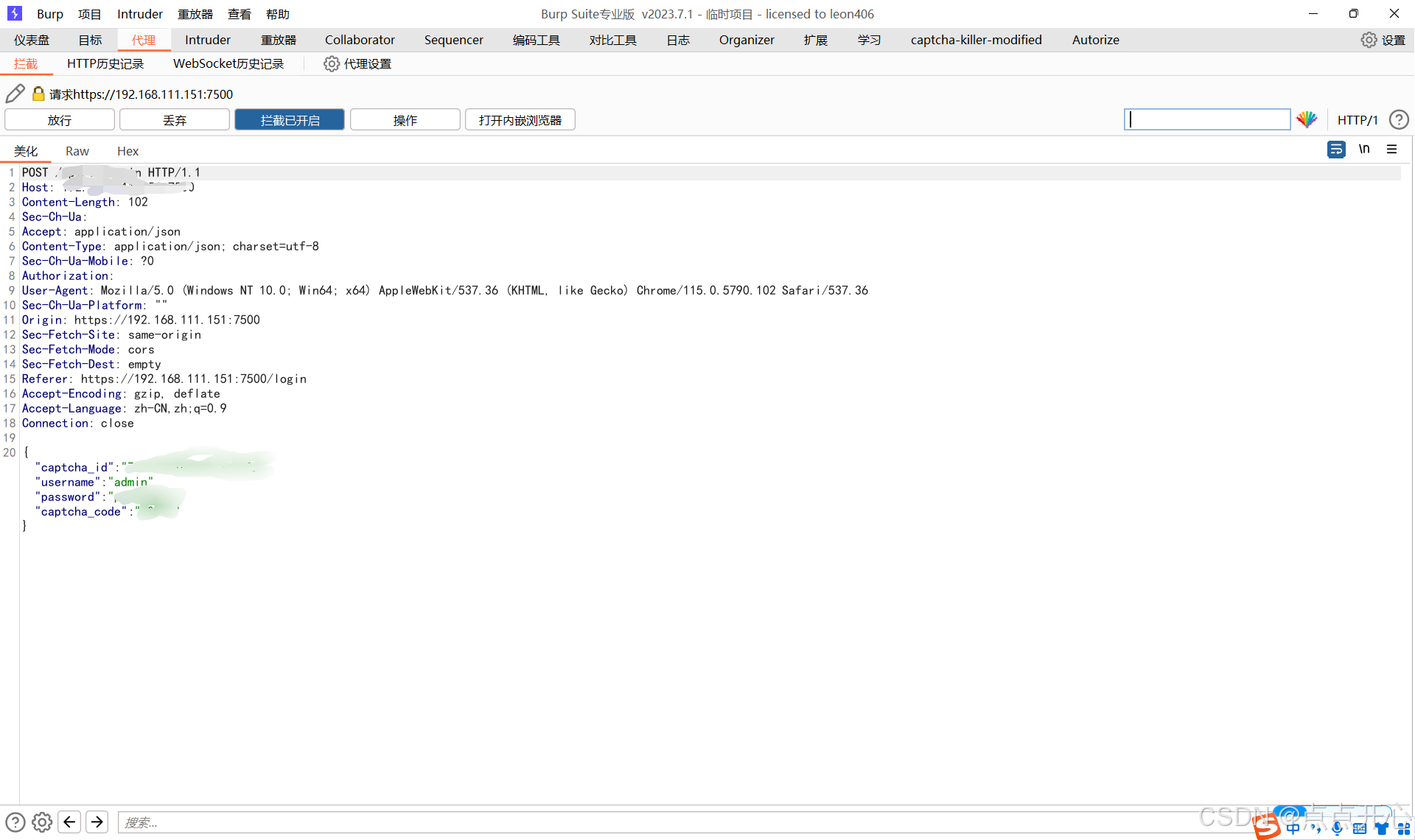Open 设置 with the gear icon
Viewport: 1415px width, 840px height.
pyautogui.click(x=1383, y=40)
